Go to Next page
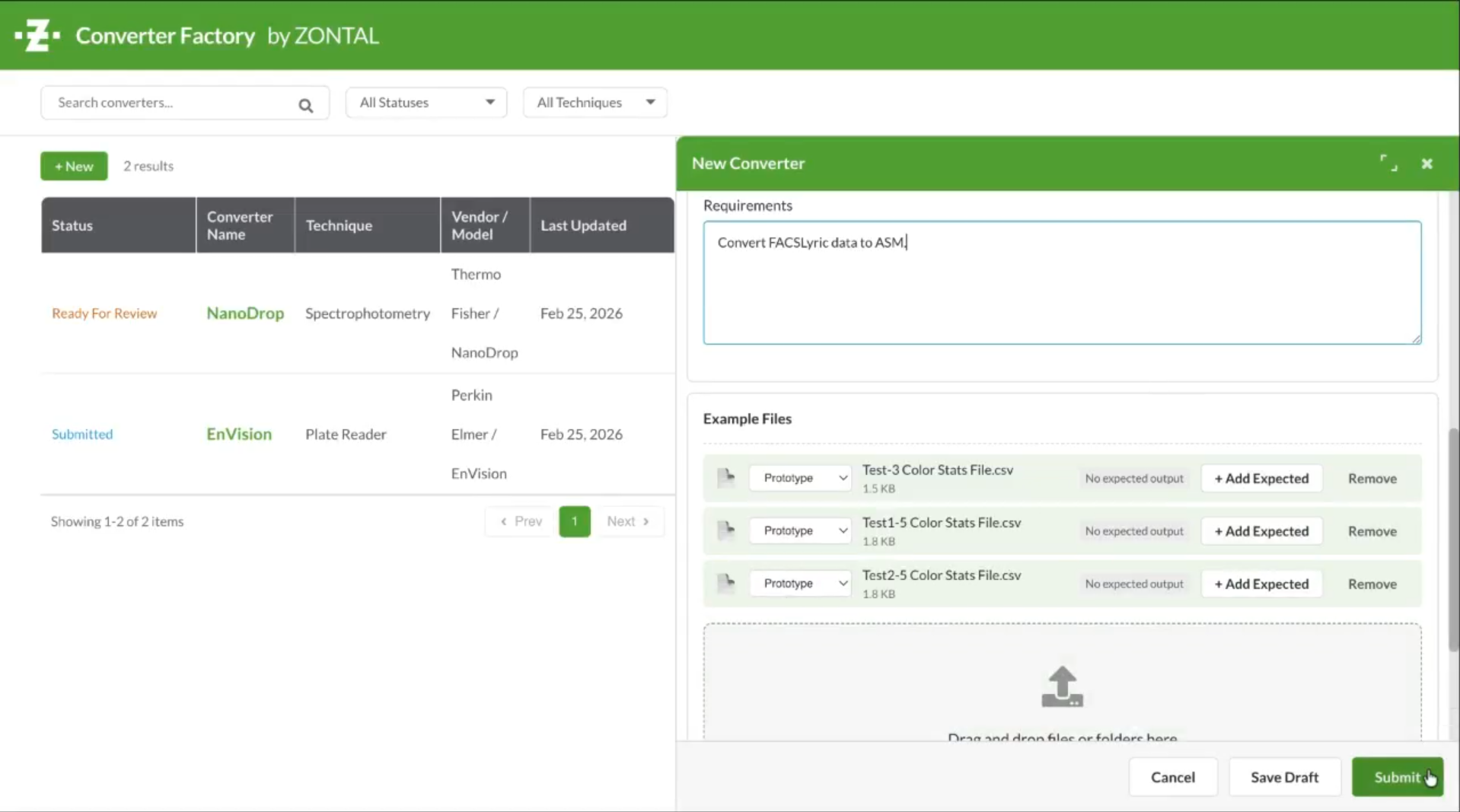The width and height of the screenshot is (1460, 812). point(628,521)
